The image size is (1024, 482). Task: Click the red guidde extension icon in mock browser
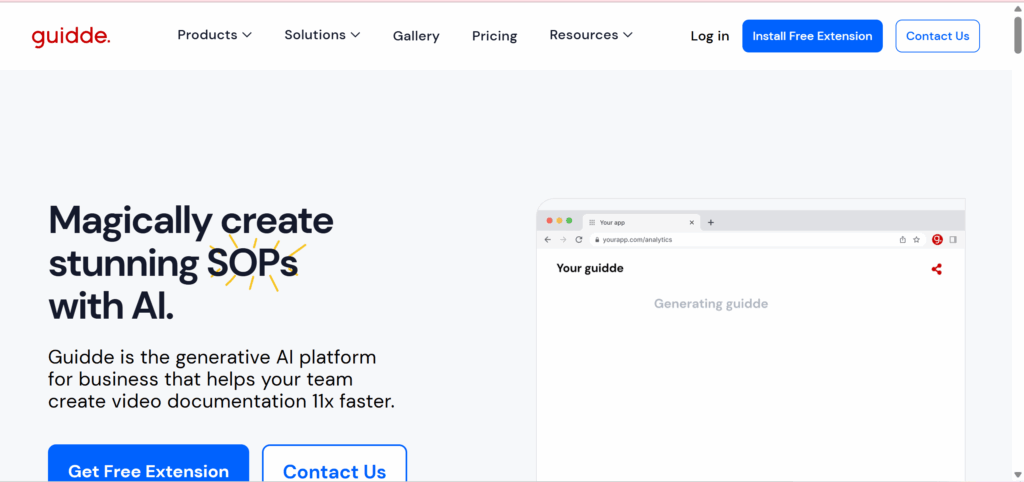pos(937,240)
